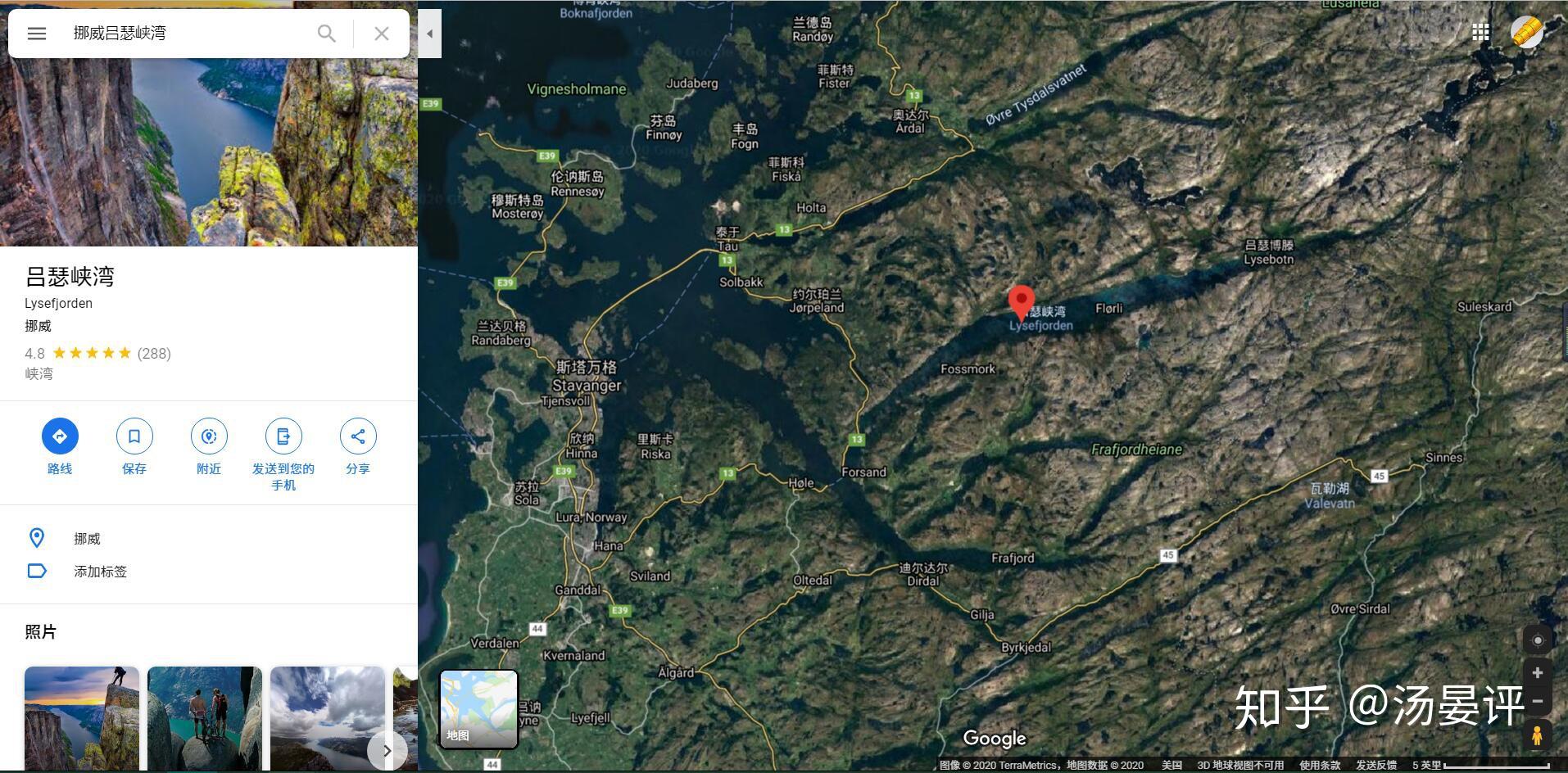Click the 分享 share icon
The height and width of the screenshot is (773, 1568).
coord(358,436)
